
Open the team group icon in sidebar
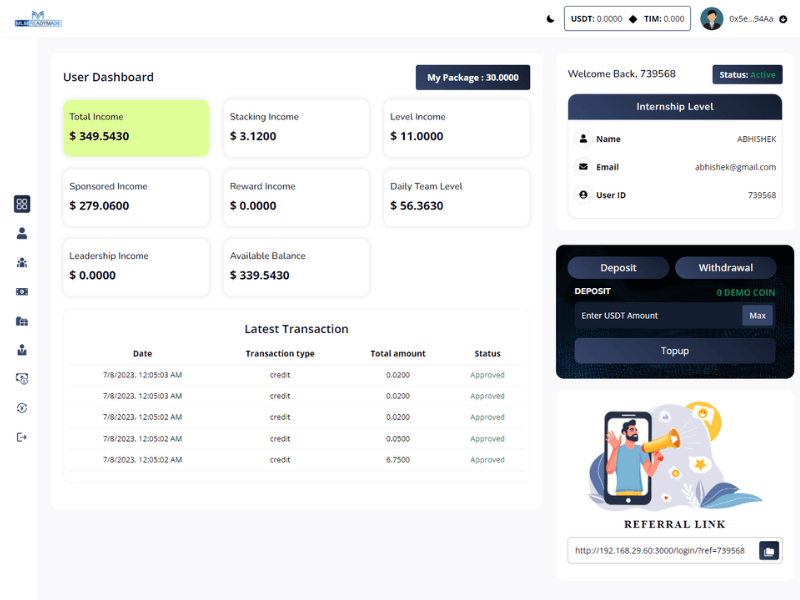pyautogui.click(x=22, y=262)
